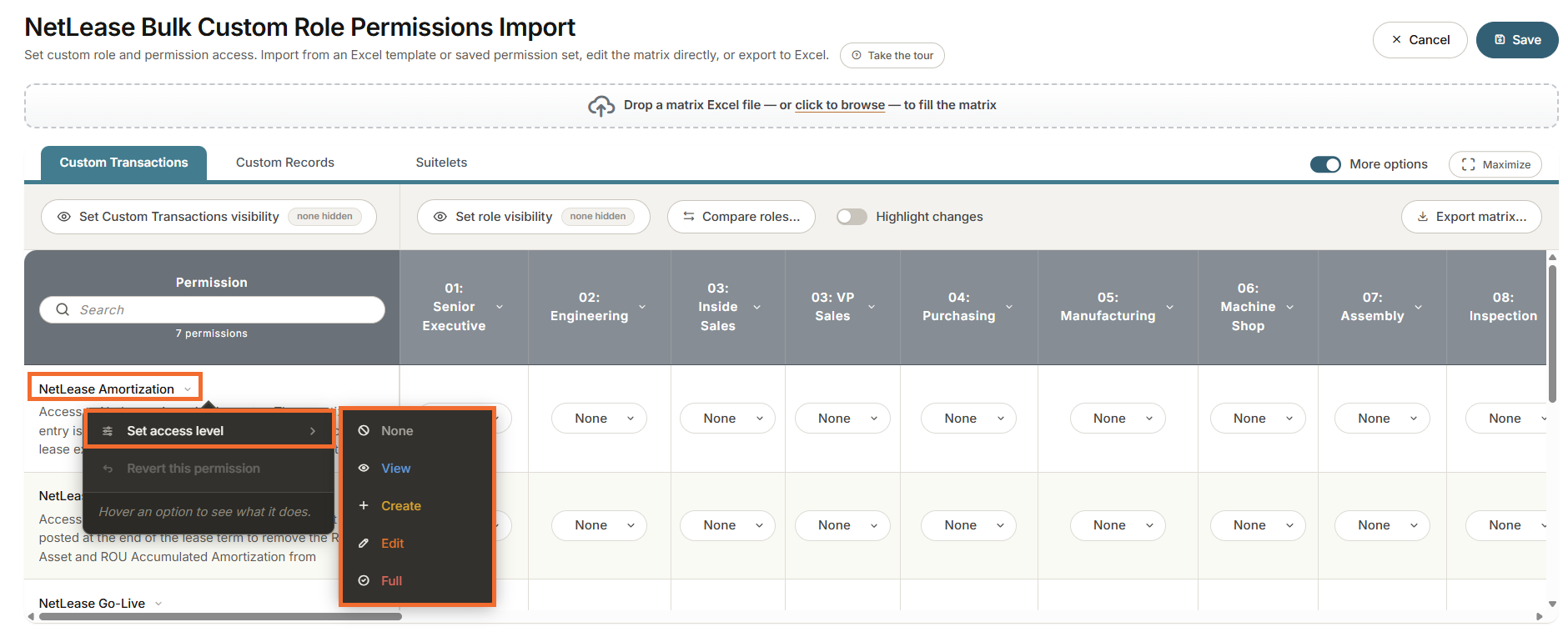This screenshot has width=1568, height=632.
Task: Open the 03: VP Sales column menu
Action: coord(872,307)
